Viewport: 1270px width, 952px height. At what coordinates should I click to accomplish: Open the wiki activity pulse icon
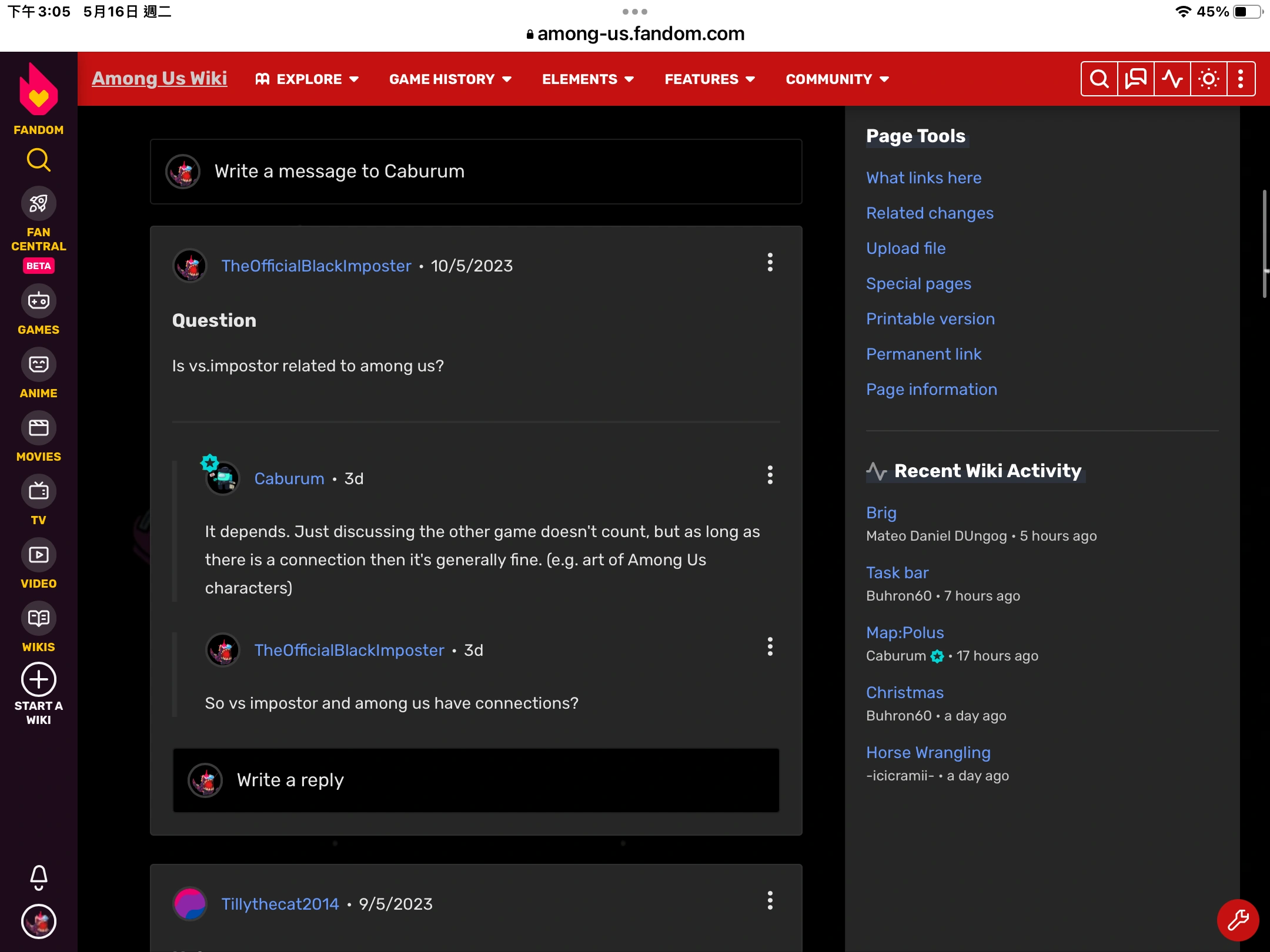[x=1172, y=79]
